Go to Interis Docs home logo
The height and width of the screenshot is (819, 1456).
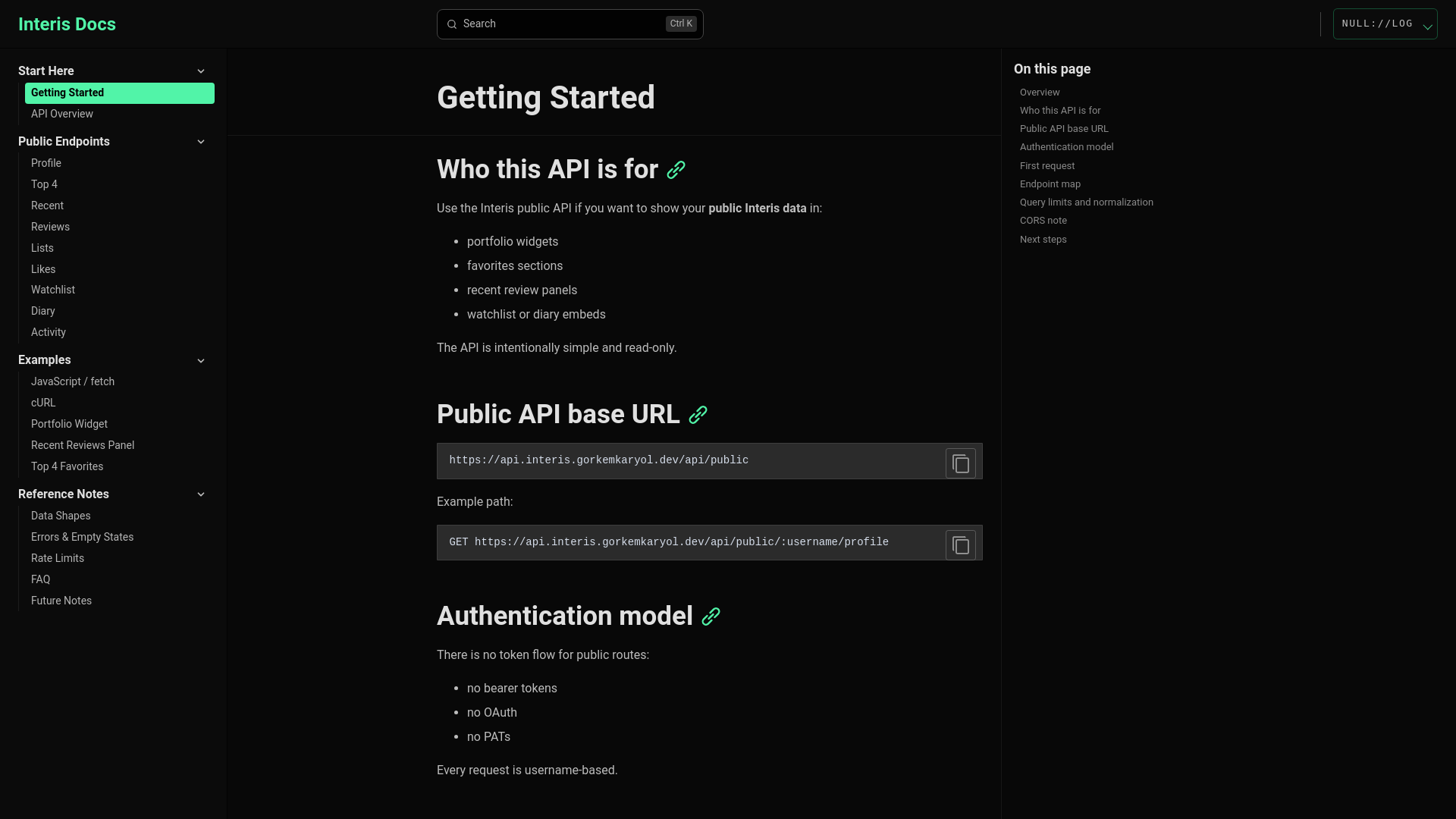[x=67, y=24]
